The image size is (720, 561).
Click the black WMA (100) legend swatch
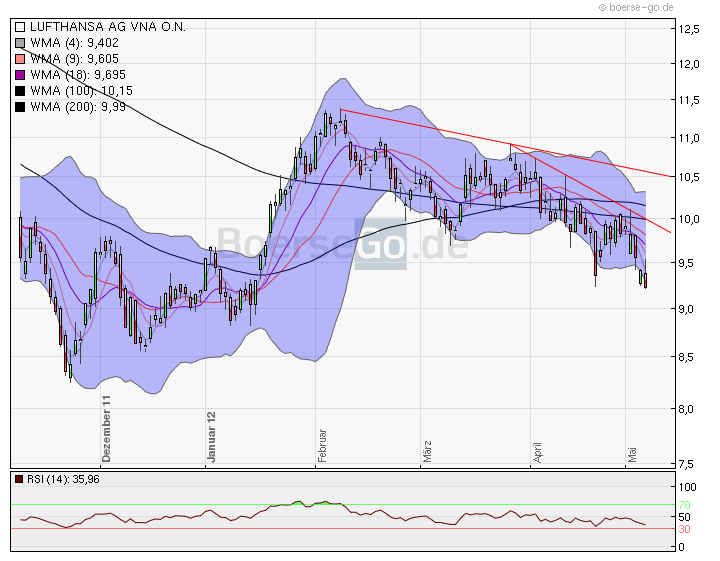pos(20,91)
